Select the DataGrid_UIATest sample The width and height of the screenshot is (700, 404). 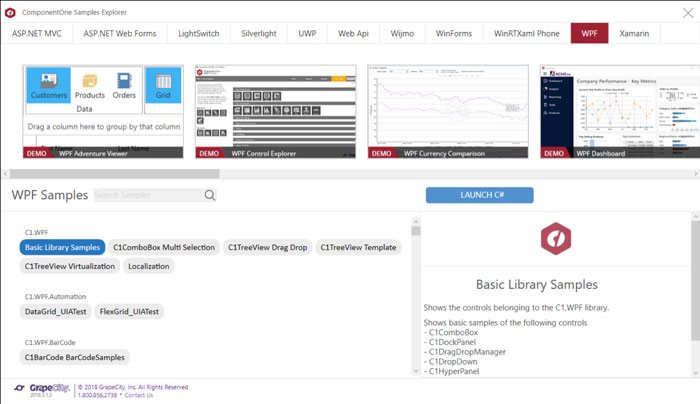click(x=55, y=312)
